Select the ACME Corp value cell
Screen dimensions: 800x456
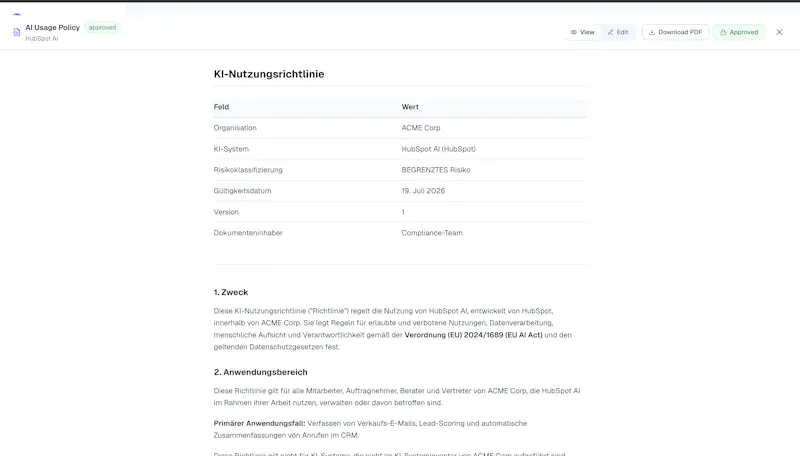pos(421,128)
